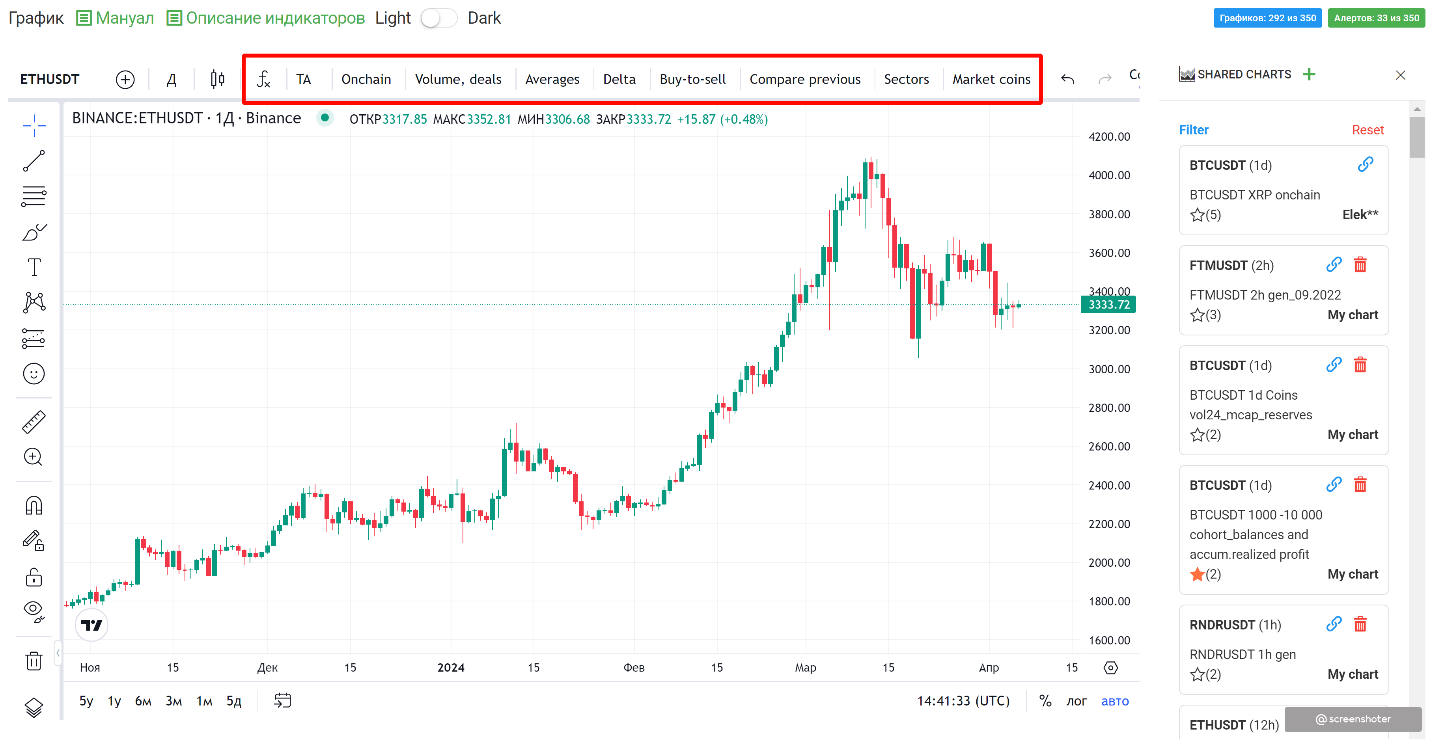This screenshot has height=739, width=1429.
Task: Open the Мануал link
Action: click(115, 18)
